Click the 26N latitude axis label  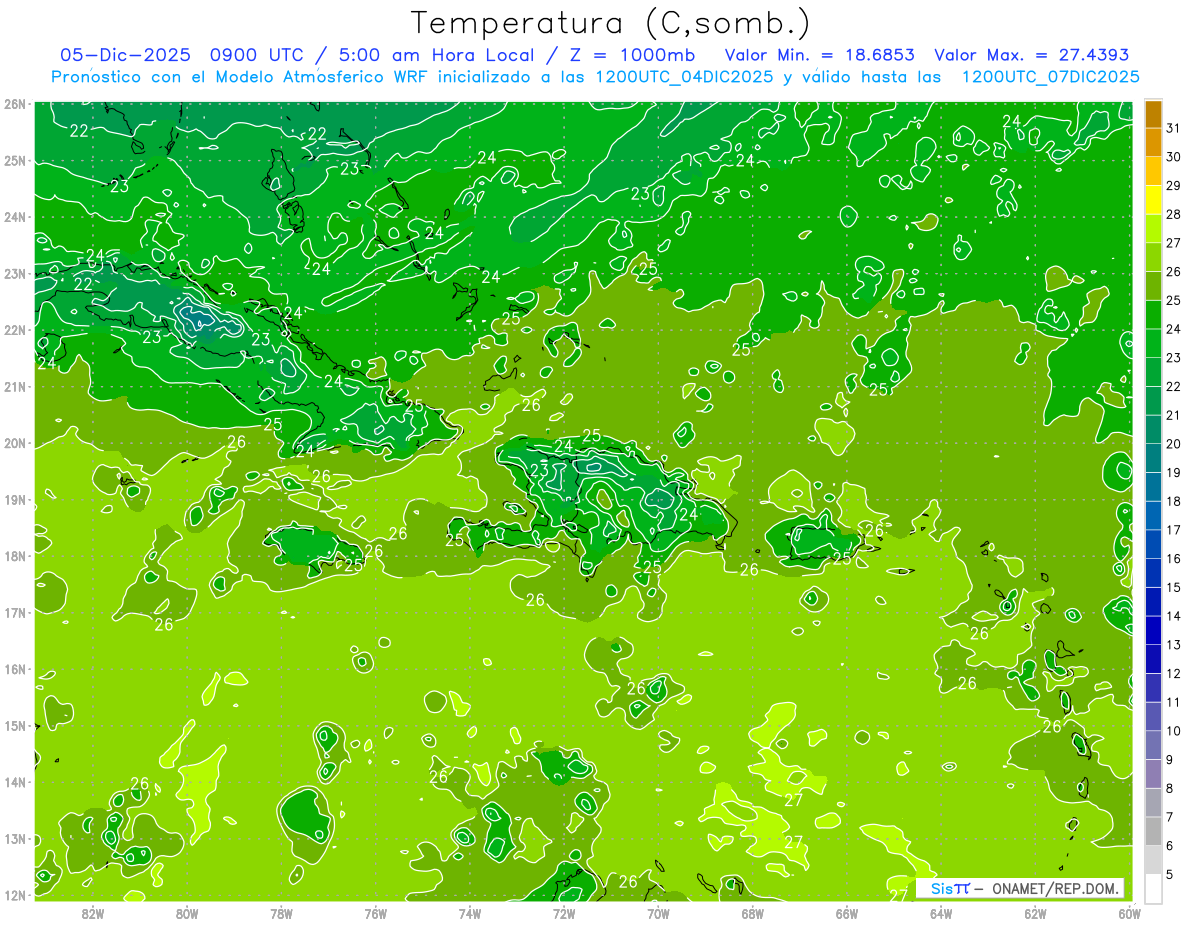(x=14, y=104)
